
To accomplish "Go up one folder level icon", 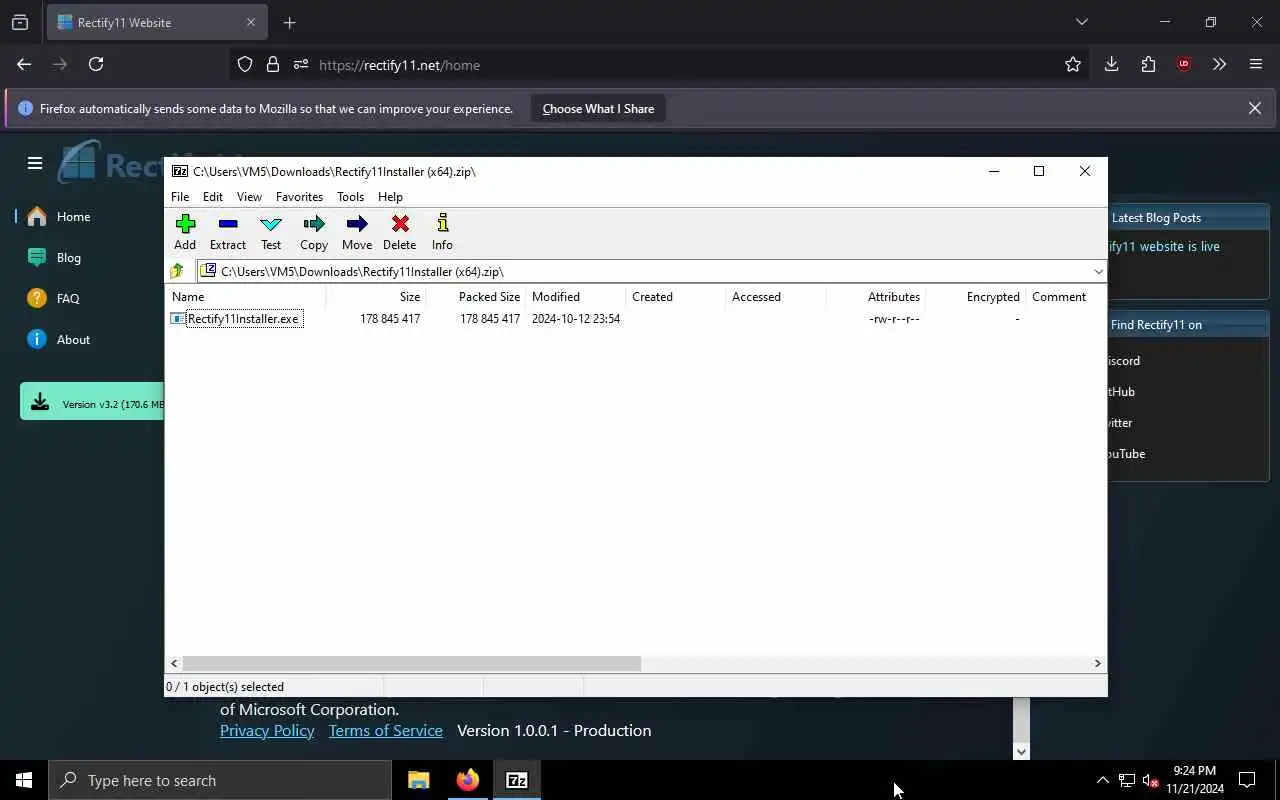I will coord(177,271).
